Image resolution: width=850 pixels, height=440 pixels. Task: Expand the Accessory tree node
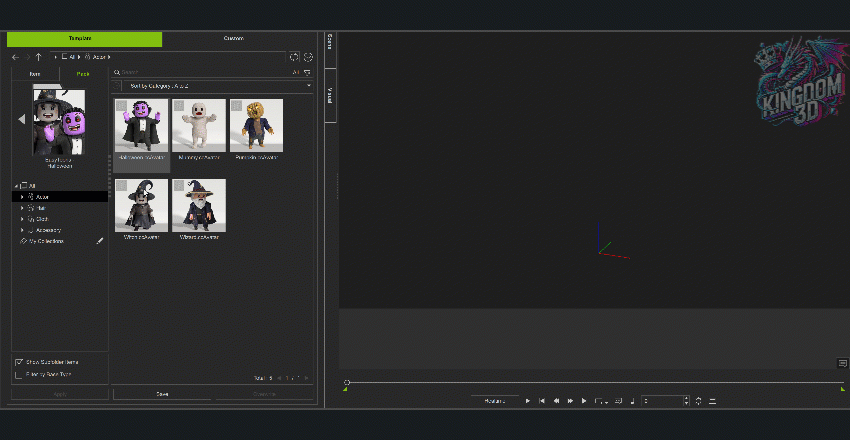[22, 230]
